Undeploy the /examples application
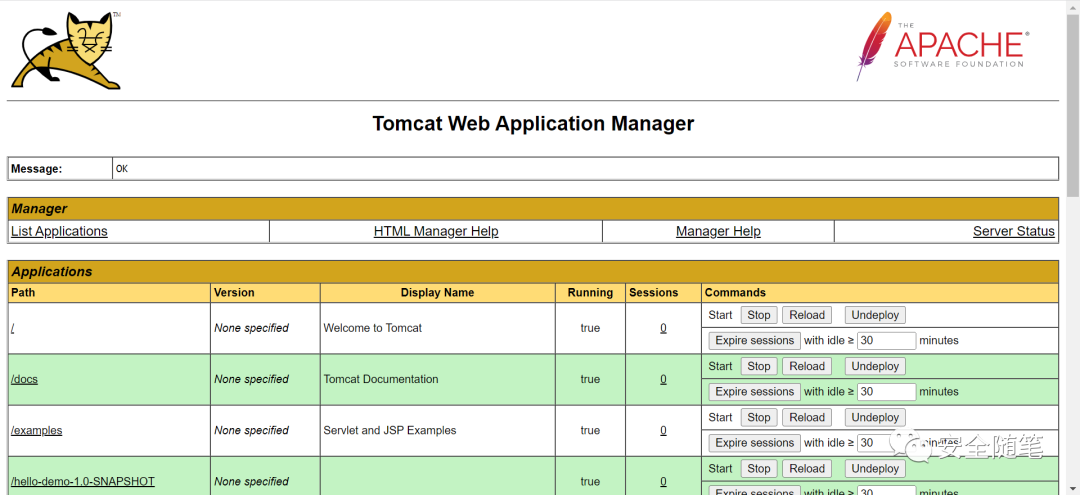This screenshot has width=1080, height=495. tap(875, 417)
